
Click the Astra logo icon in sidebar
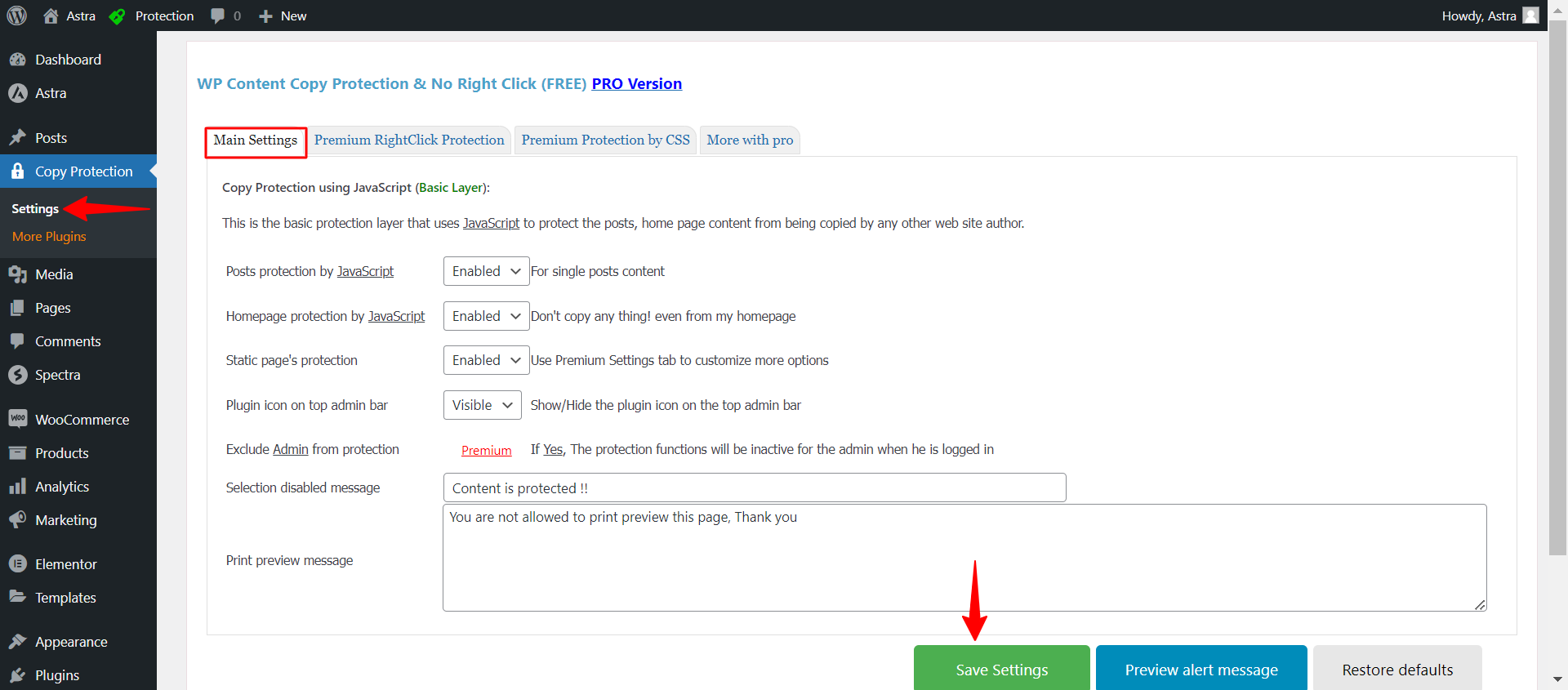coord(17,93)
